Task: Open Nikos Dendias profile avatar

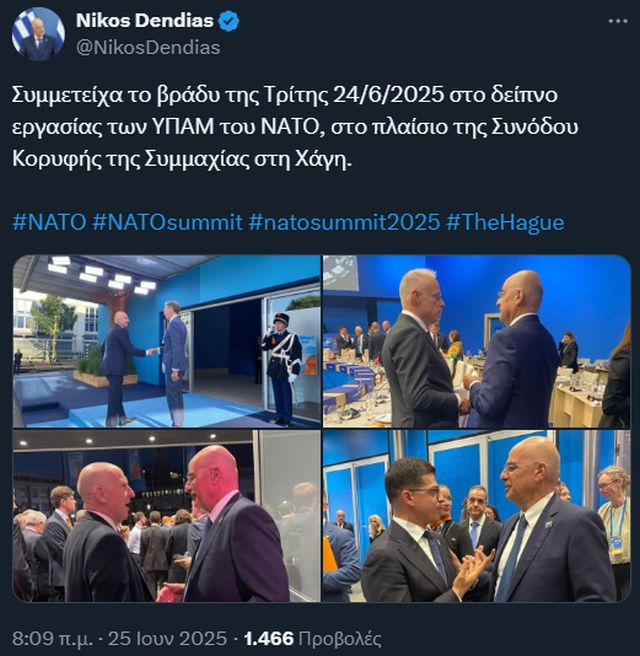Action: (38, 33)
